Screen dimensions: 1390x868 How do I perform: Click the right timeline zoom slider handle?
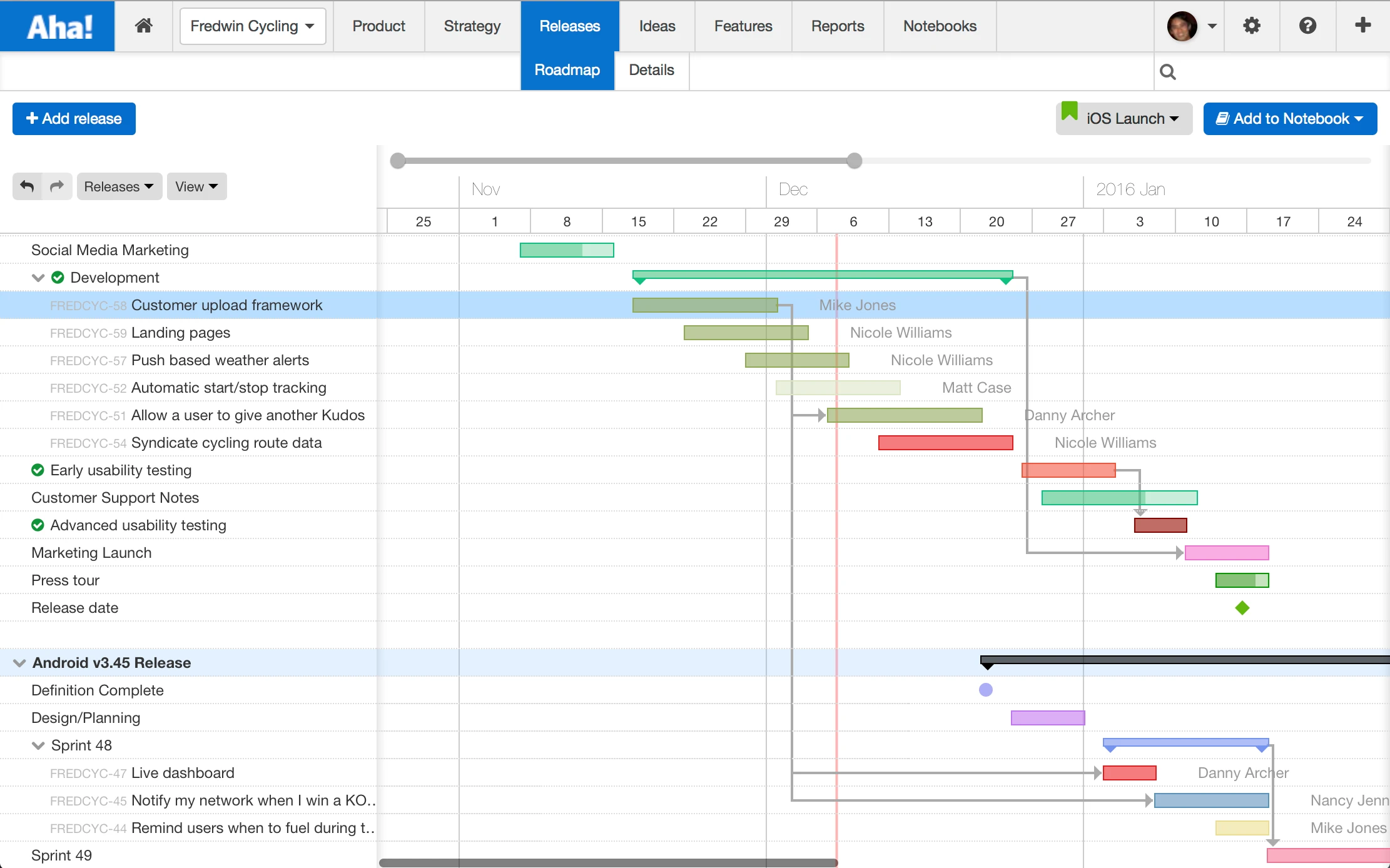[855, 161]
